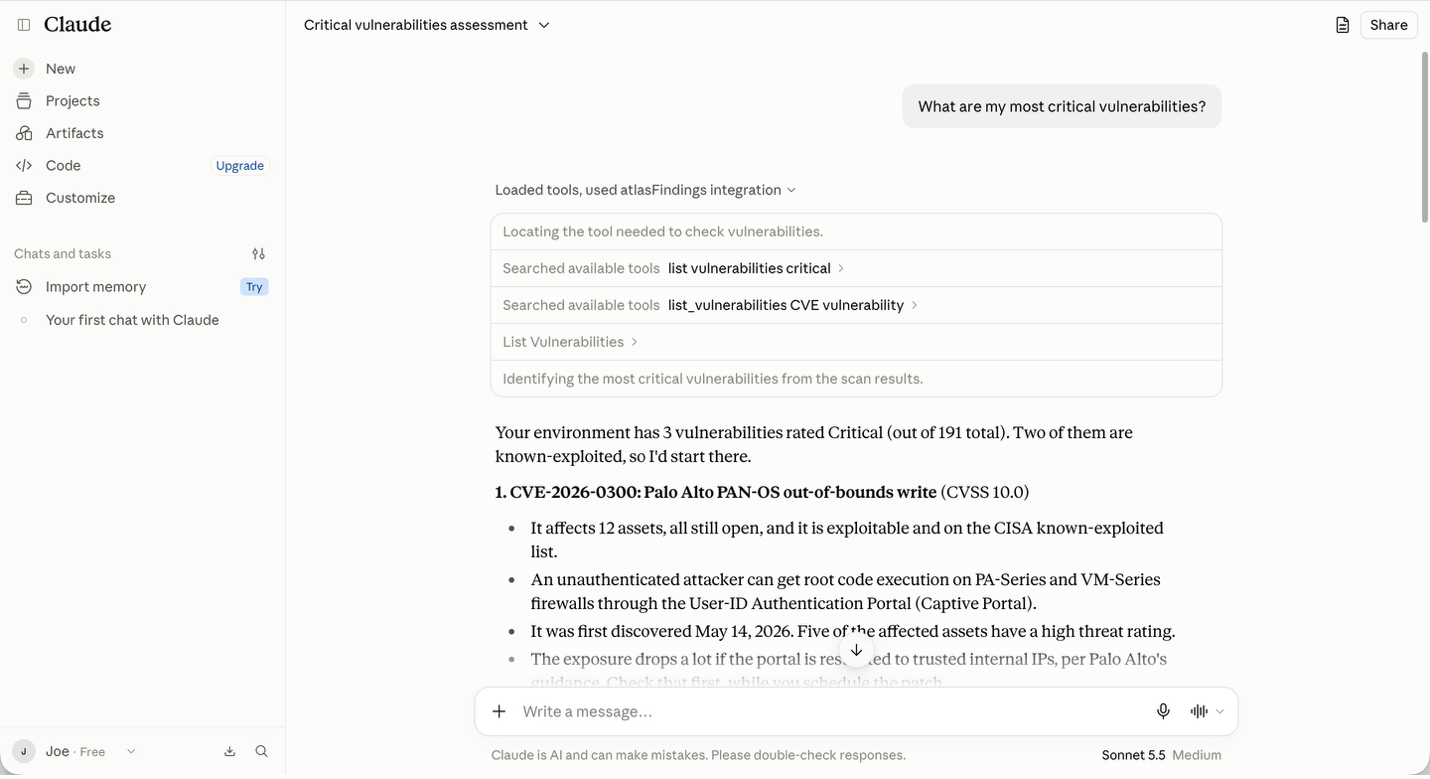Activate the voice mode waveform icon

tap(1199, 711)
